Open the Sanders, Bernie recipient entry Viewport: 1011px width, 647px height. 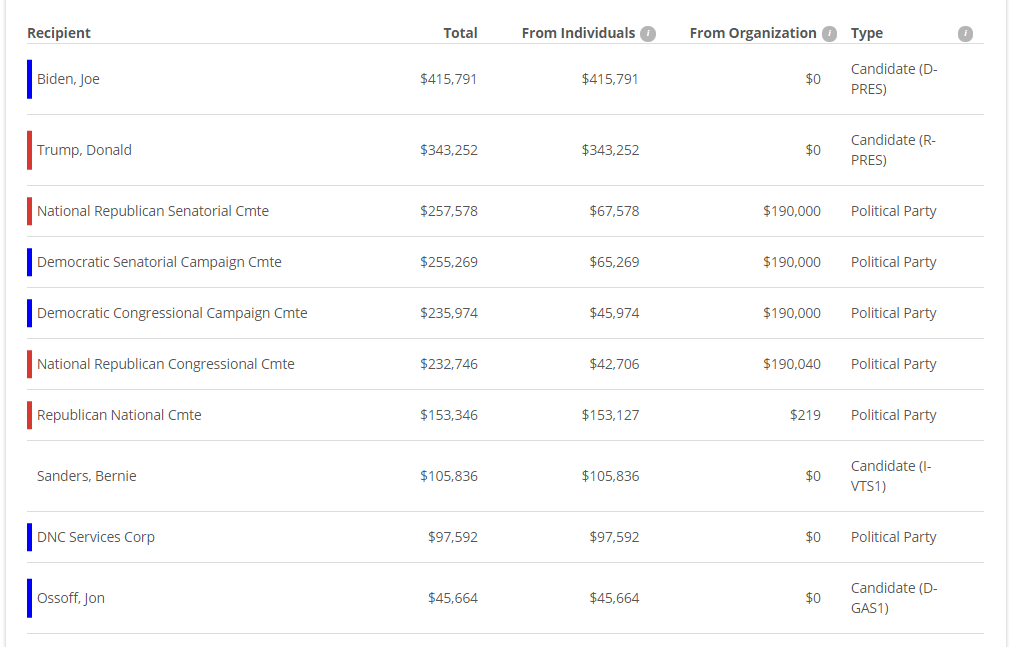[86, 476]
